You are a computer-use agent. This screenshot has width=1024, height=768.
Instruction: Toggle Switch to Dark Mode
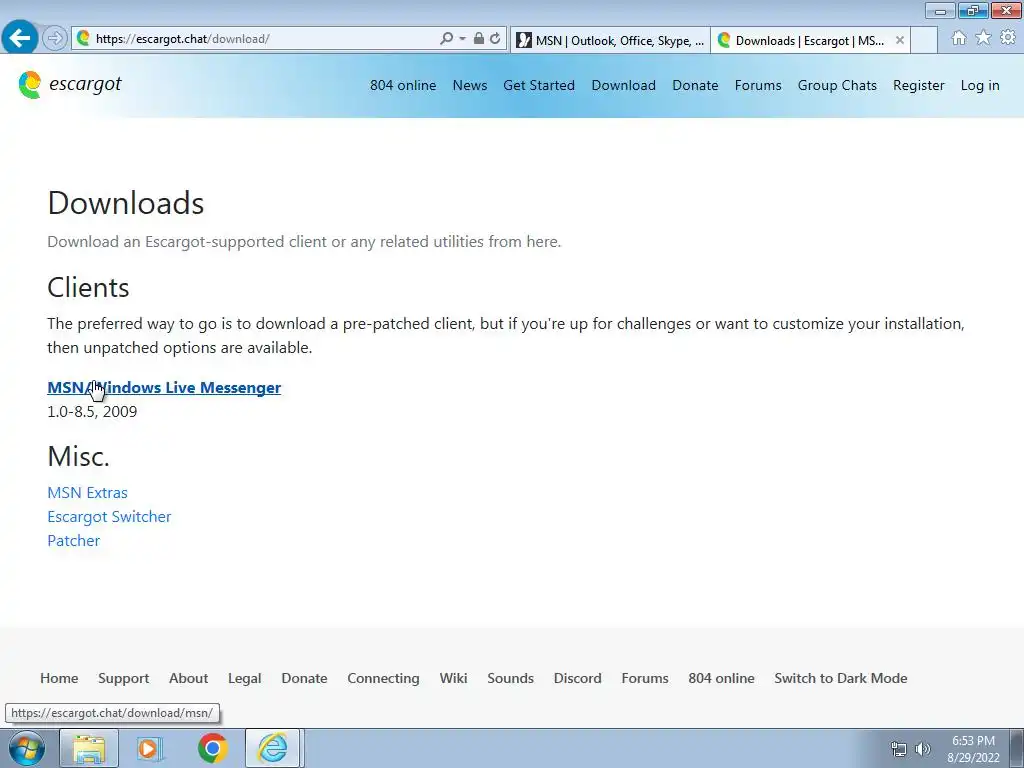(x=840, y=678)
